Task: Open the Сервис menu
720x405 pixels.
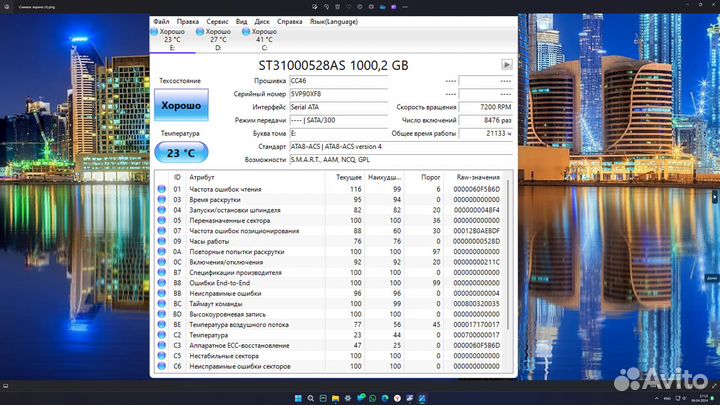Action: 217,22
